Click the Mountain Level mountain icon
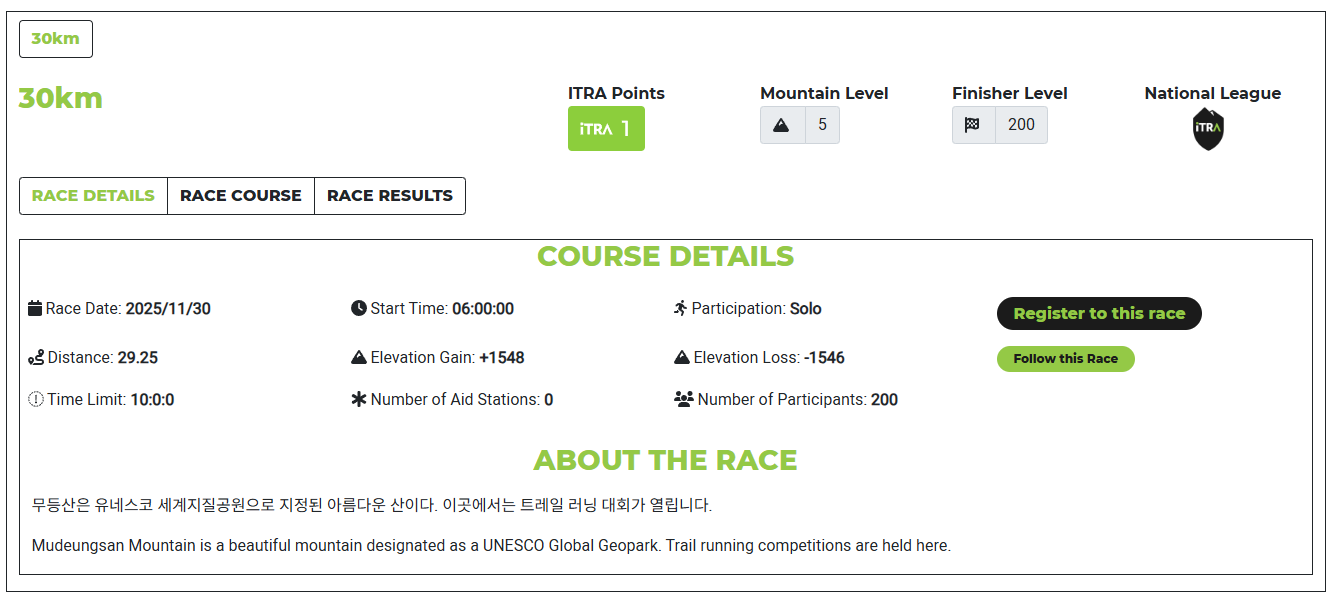The width and height of the screenshot is (1336, 603). click(782, 125)
